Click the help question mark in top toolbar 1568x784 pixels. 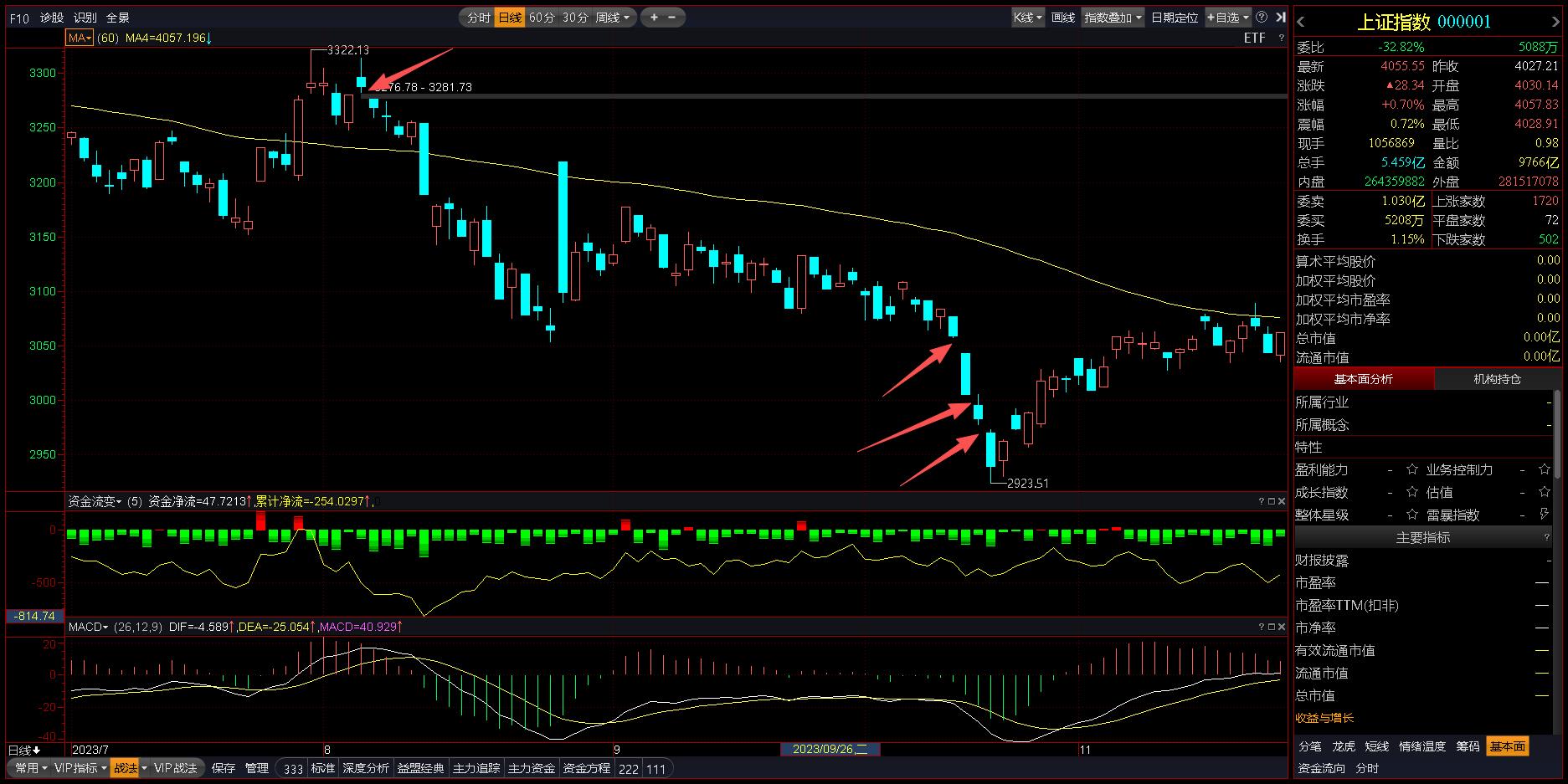[1262, 18]
